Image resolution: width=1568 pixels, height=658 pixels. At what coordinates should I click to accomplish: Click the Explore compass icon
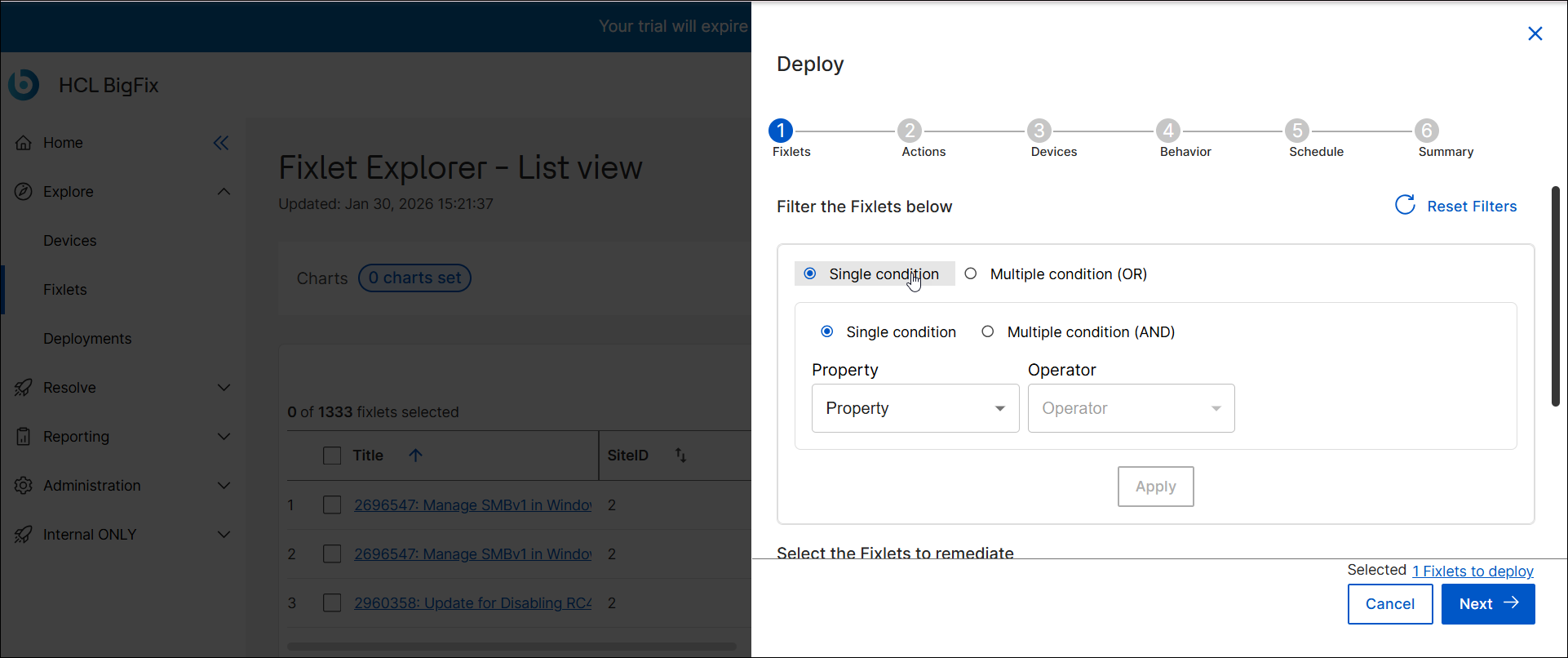[24, 192]
